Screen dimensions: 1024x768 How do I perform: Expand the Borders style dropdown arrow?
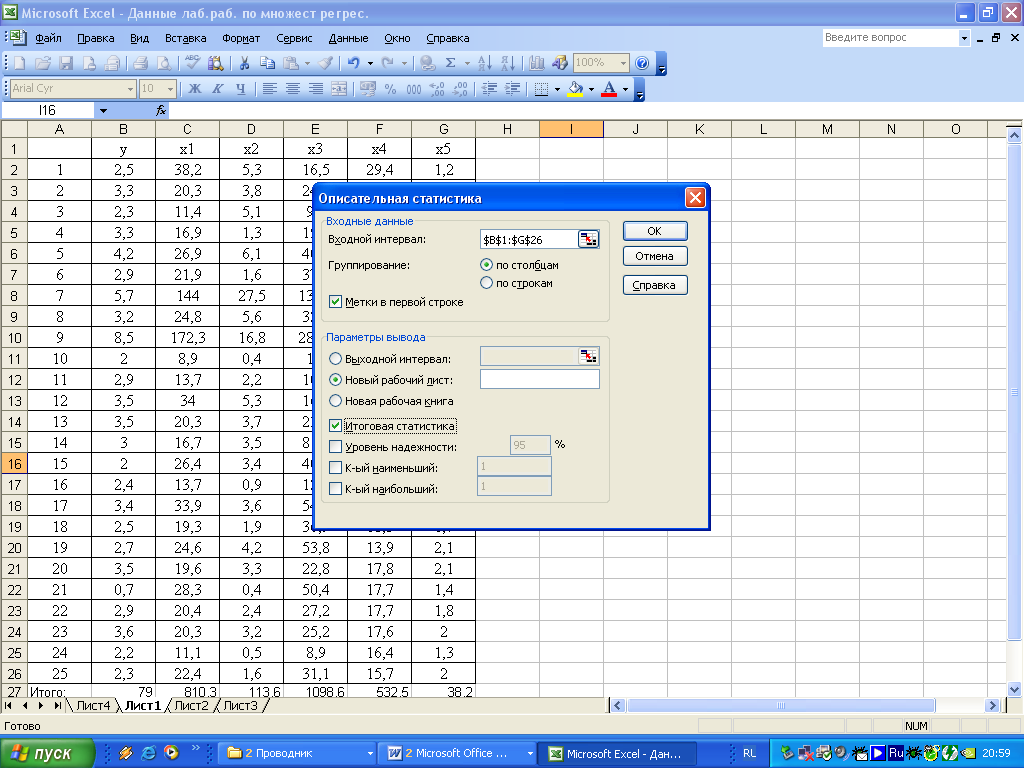(x=557, y=89)
